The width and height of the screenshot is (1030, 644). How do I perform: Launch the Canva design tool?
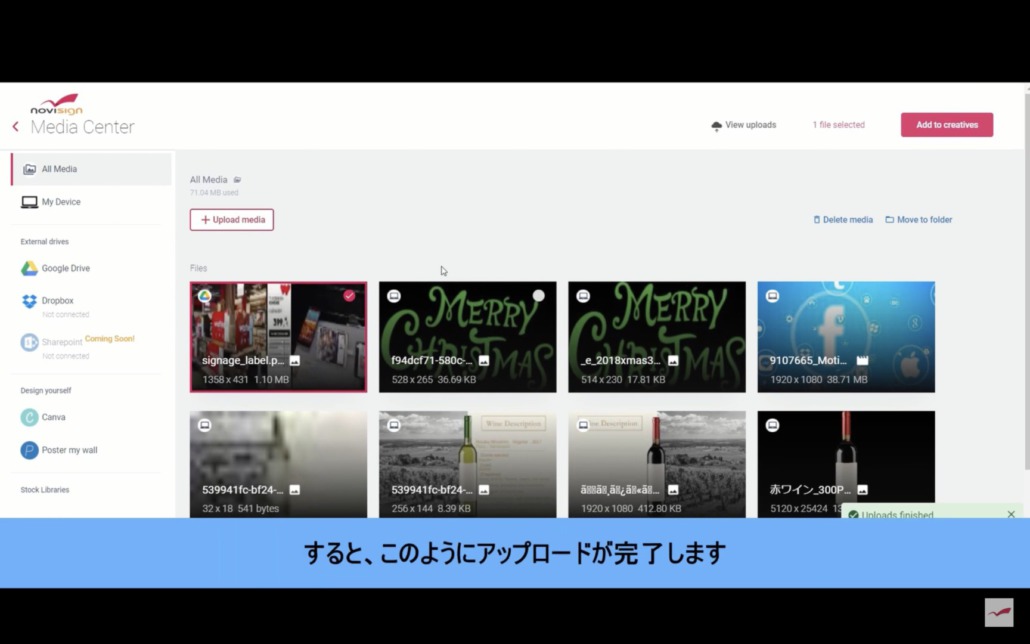(x=53, y=417)
